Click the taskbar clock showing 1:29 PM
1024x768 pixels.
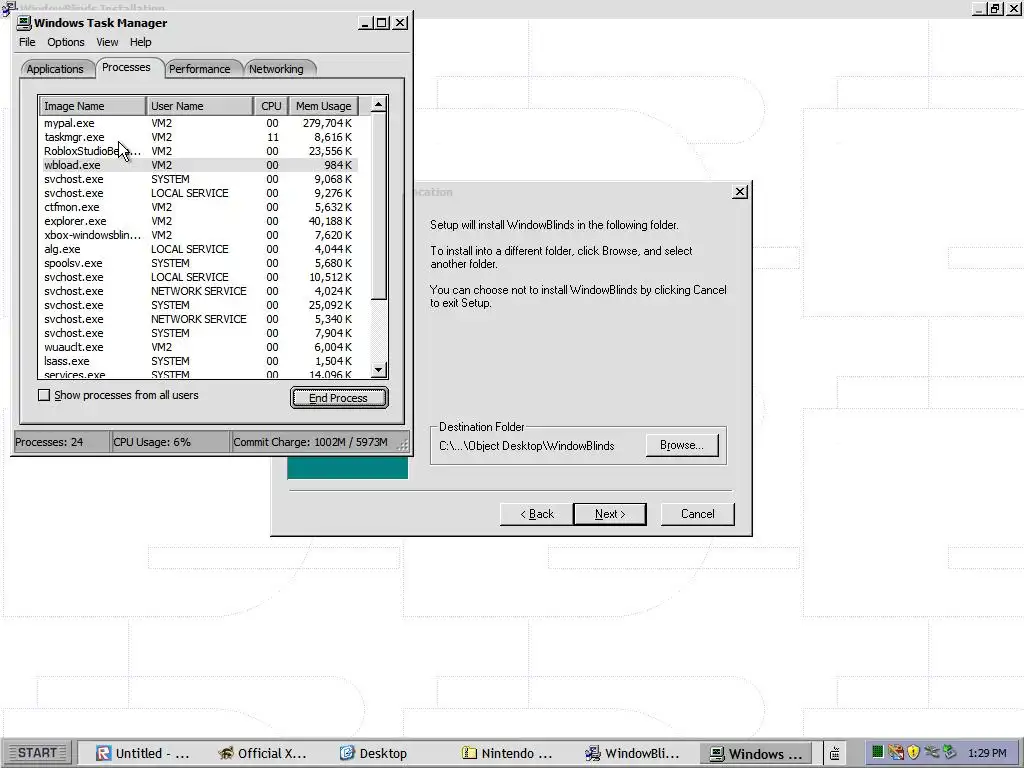(x=987, y=753)
